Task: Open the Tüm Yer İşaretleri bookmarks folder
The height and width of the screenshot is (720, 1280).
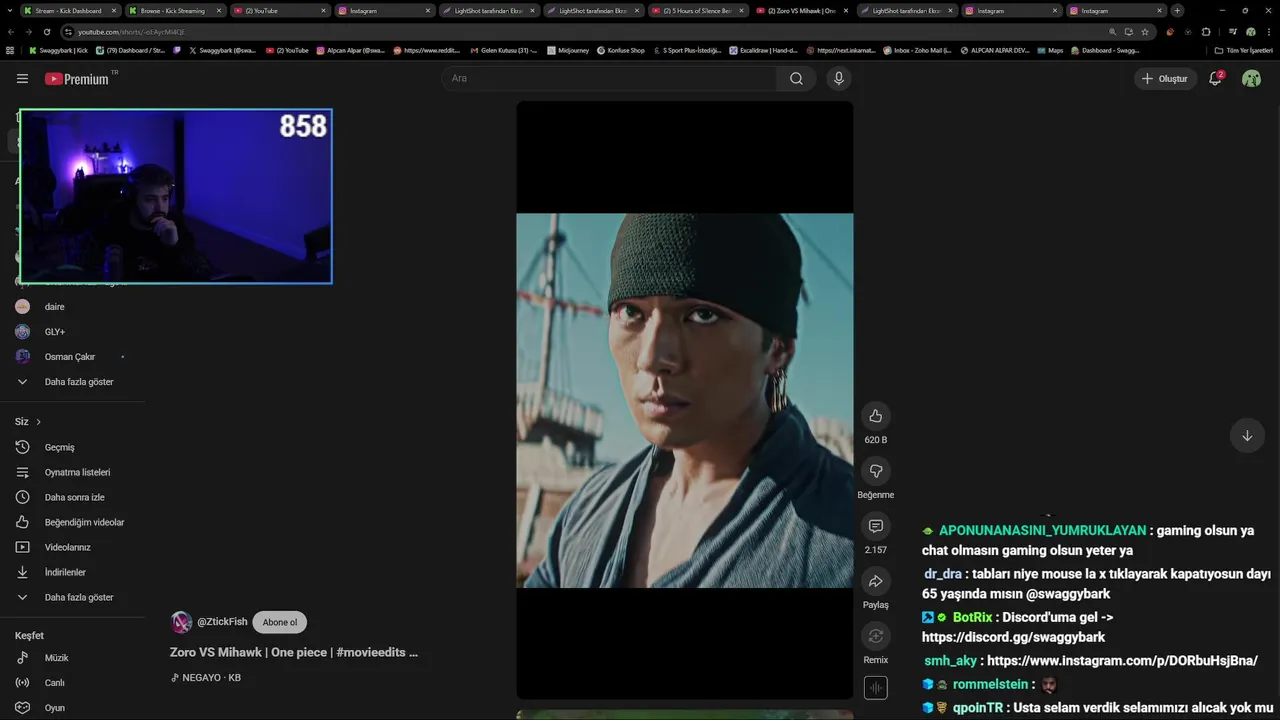Action: pos(1243,50)
